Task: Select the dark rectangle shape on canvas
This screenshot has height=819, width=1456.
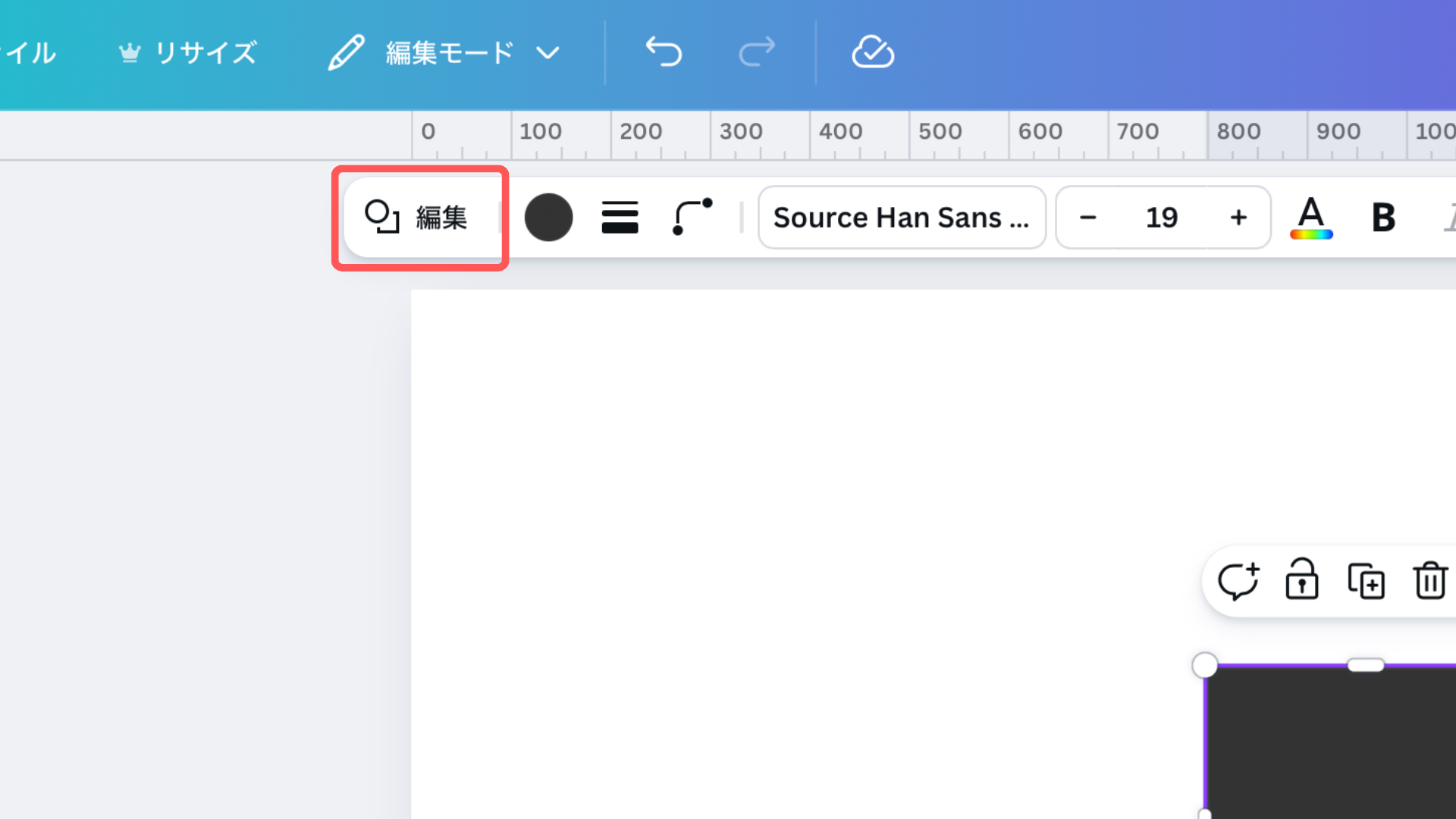Action: tap(1331, 743)
